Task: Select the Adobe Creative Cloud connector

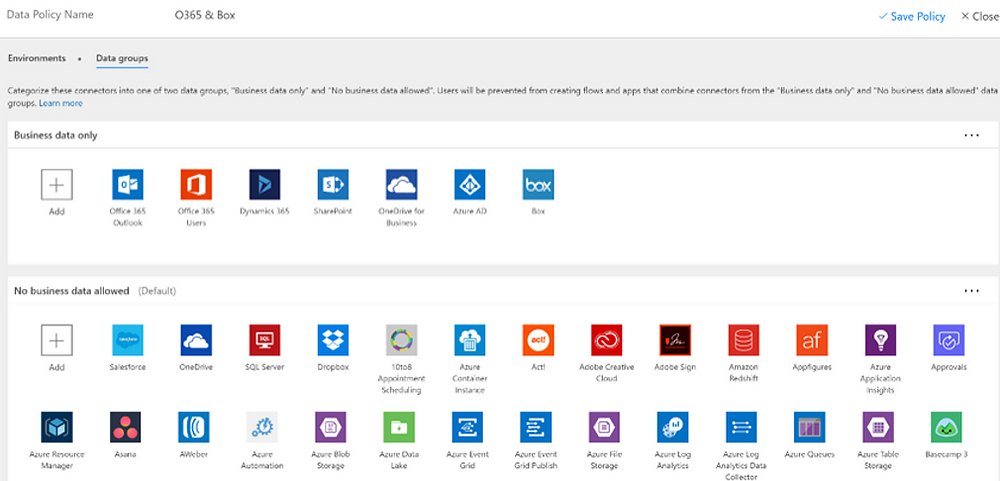Action: (x=607, y=340)
